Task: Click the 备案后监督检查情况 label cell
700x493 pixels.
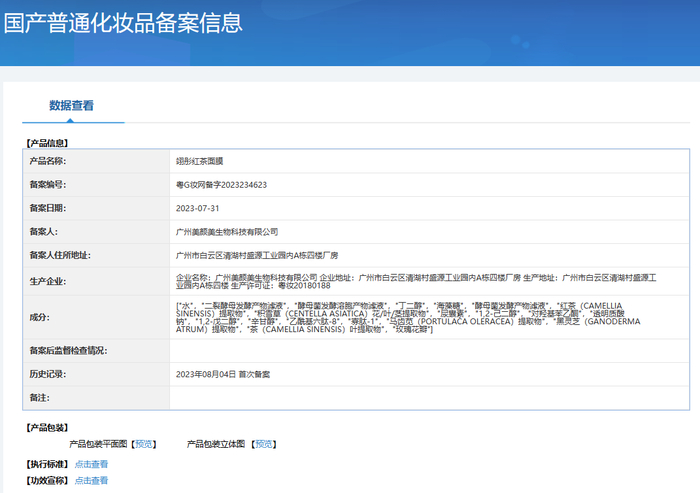Action: click(96, 351)
